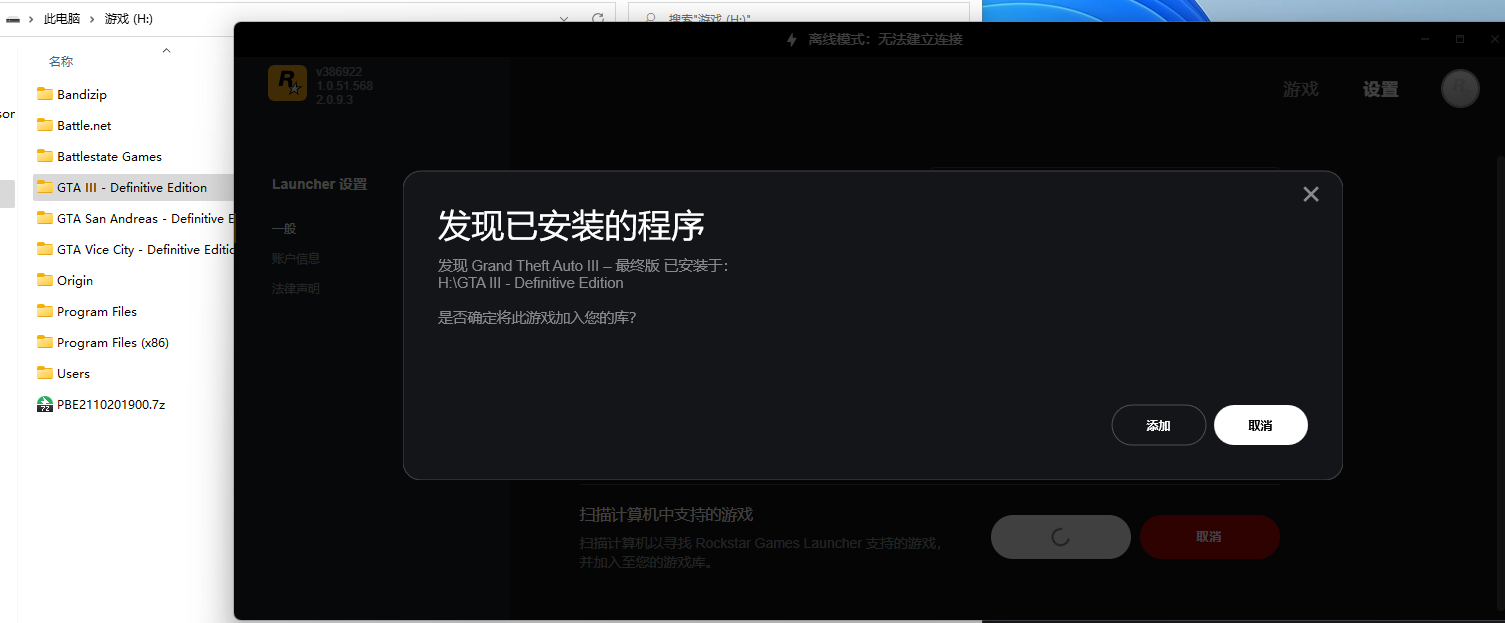Click the 7z archive file icon
This screenshot has height=623, width=1505.
point(45,404)
